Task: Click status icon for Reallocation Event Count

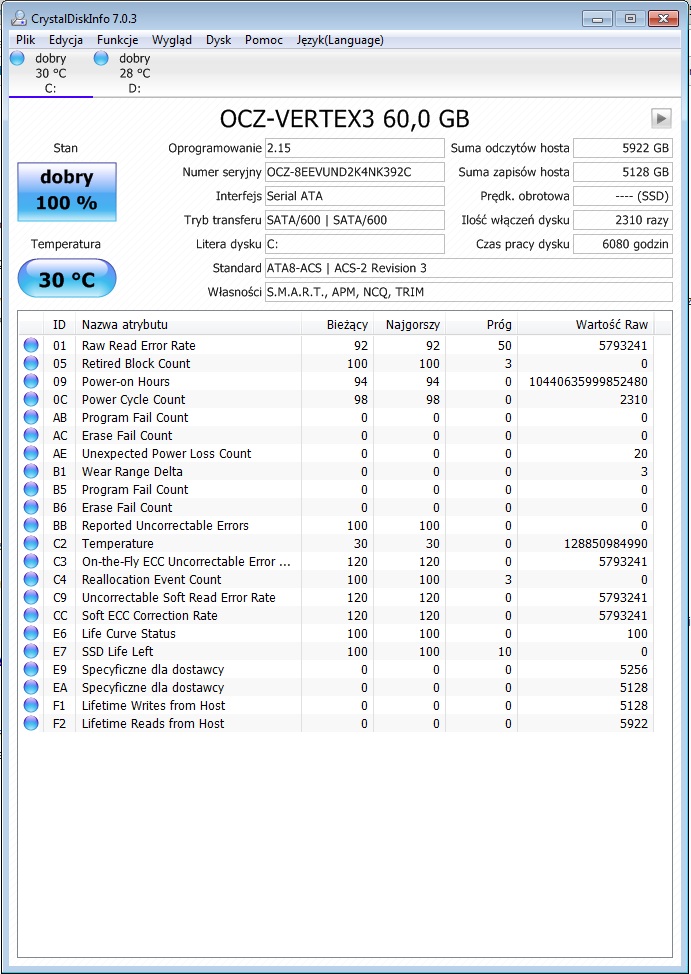Action: [31, 580]
